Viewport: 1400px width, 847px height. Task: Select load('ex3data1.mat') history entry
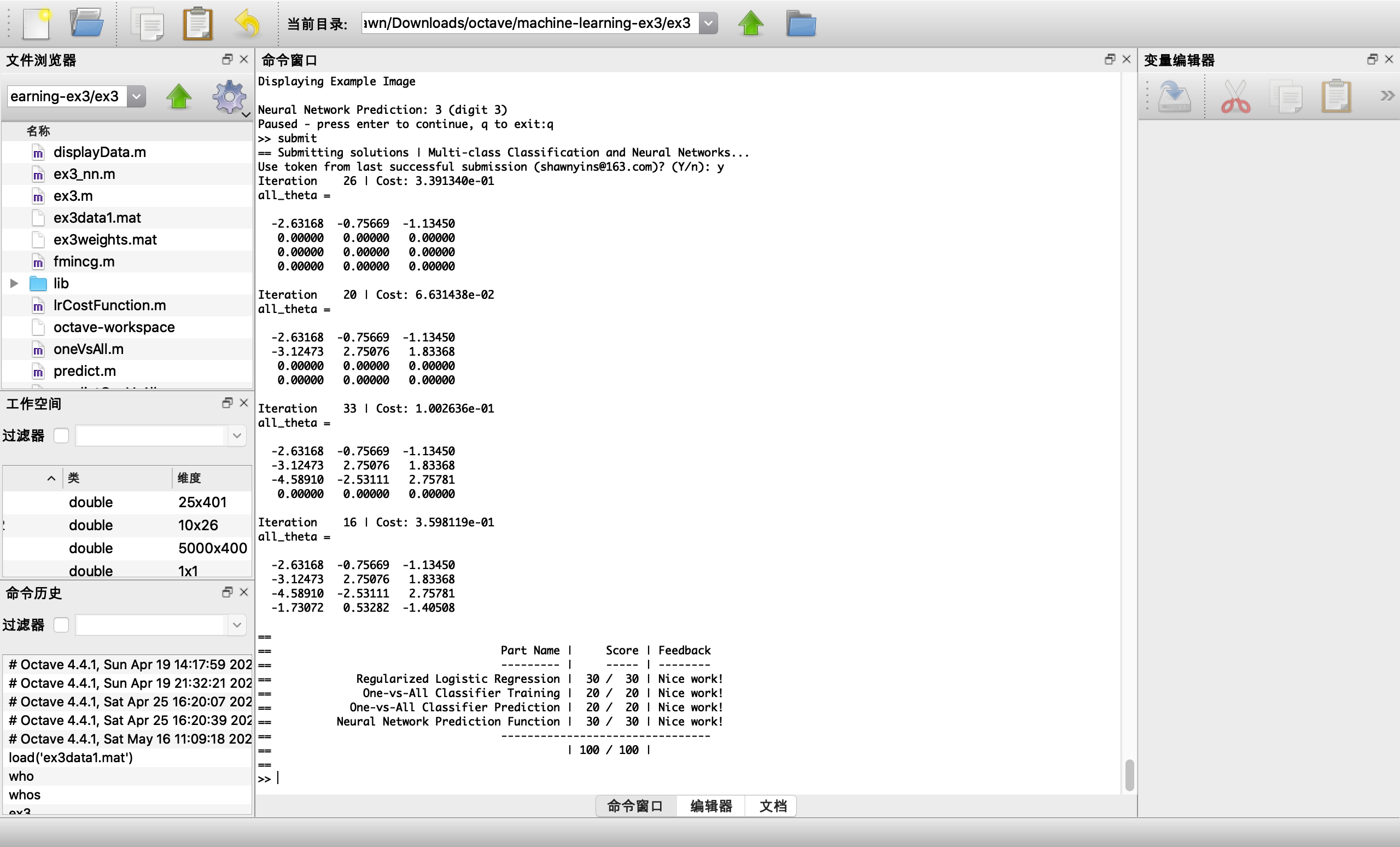pyautogui.click(x=127, y=757)
